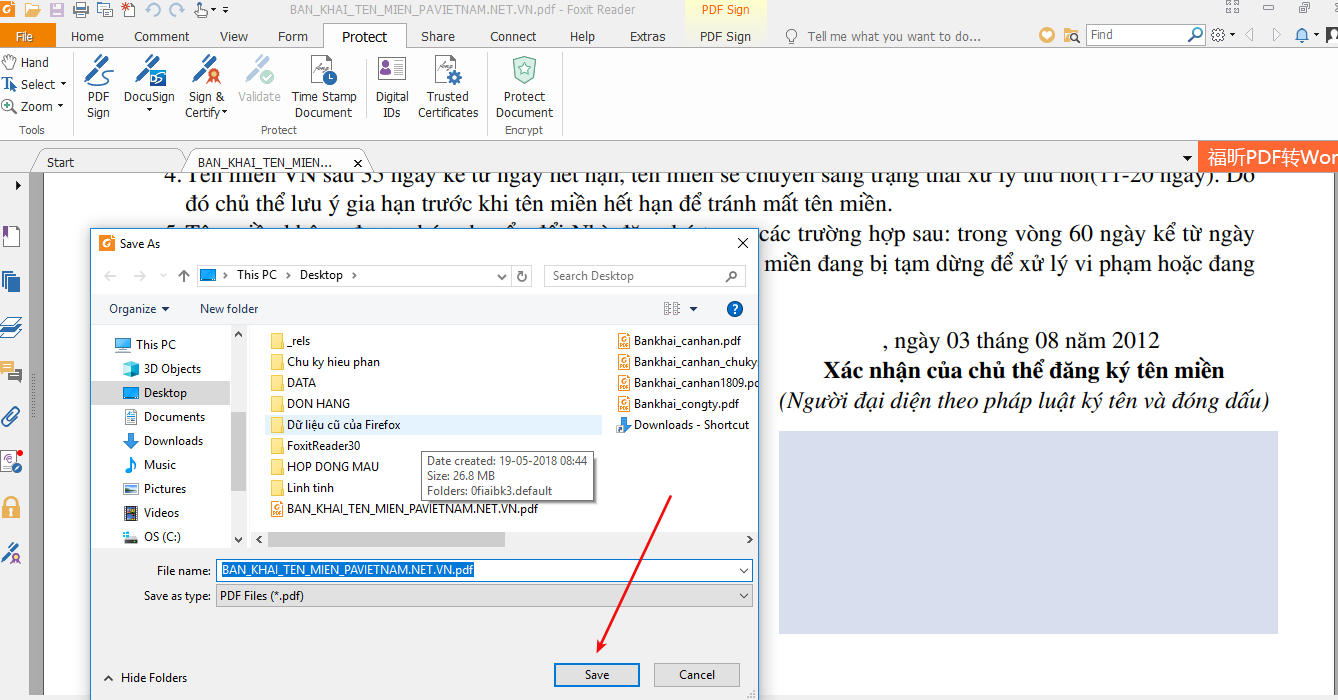Image resolution: width=1338 pixels, height=700 pixels.
Task: Click the navigation tree vertical scrollbar
Action: pos(238,450)
